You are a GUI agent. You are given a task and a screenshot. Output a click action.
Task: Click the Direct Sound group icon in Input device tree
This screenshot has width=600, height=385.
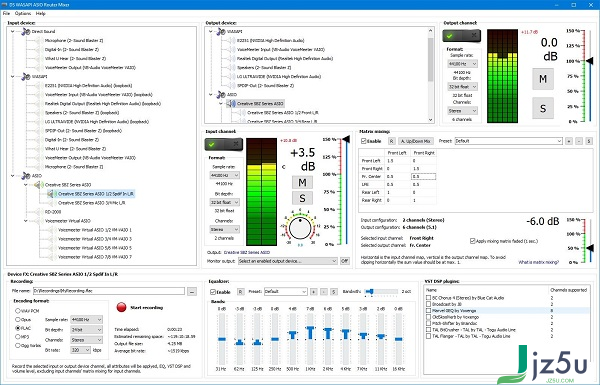pyautogui.click(x=26, y=31)
